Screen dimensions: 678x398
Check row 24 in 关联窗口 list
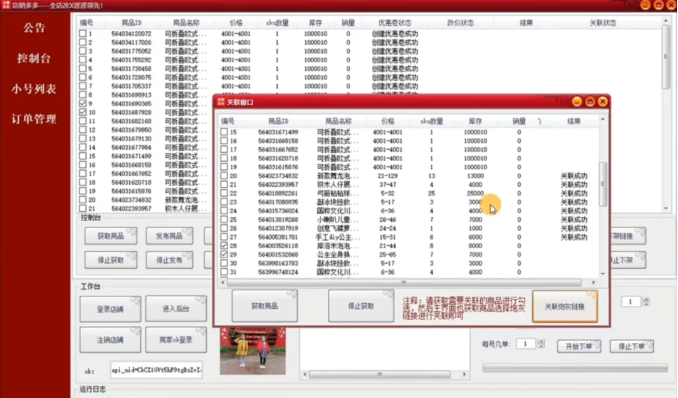click(x=224, y=211)
